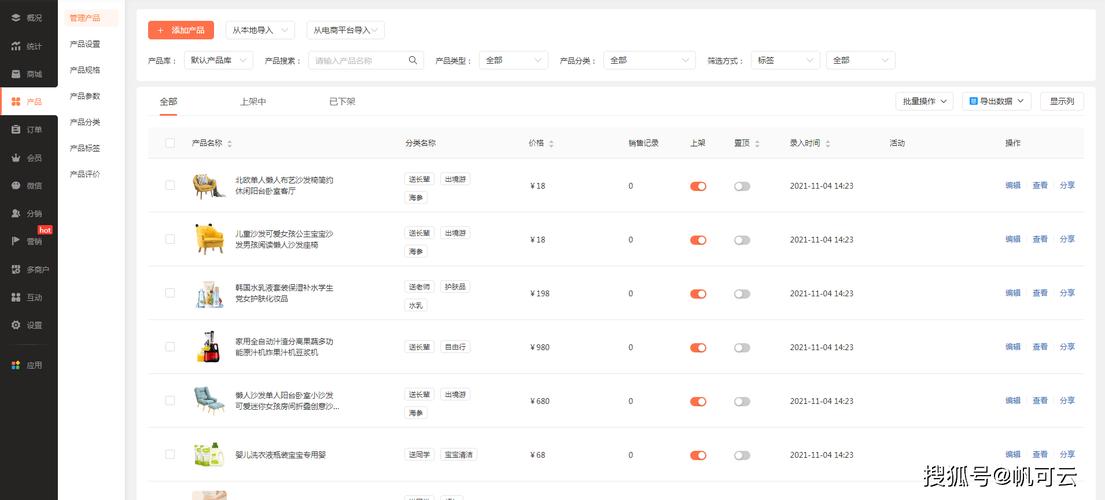1105x500 pixels.
Task: Select the 产品 products sidebar icon
Action: [x=16, y=101]
